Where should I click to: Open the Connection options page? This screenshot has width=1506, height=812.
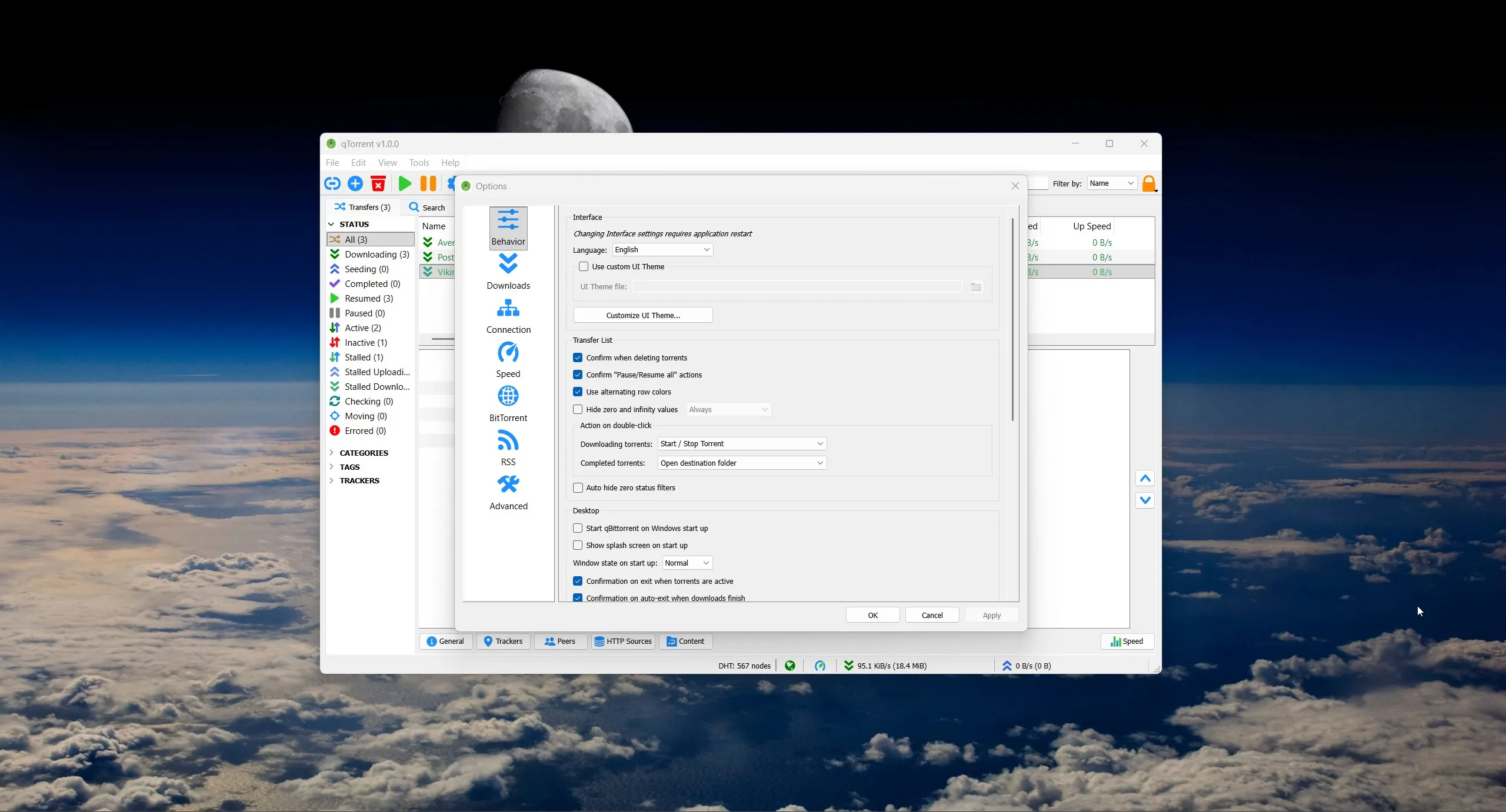click(x=508, y=316)
